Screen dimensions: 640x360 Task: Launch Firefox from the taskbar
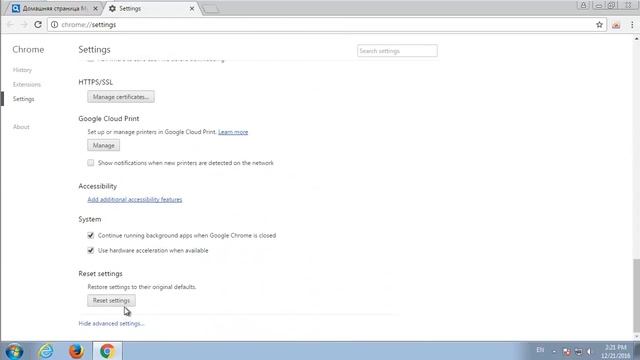pos(76,351)
